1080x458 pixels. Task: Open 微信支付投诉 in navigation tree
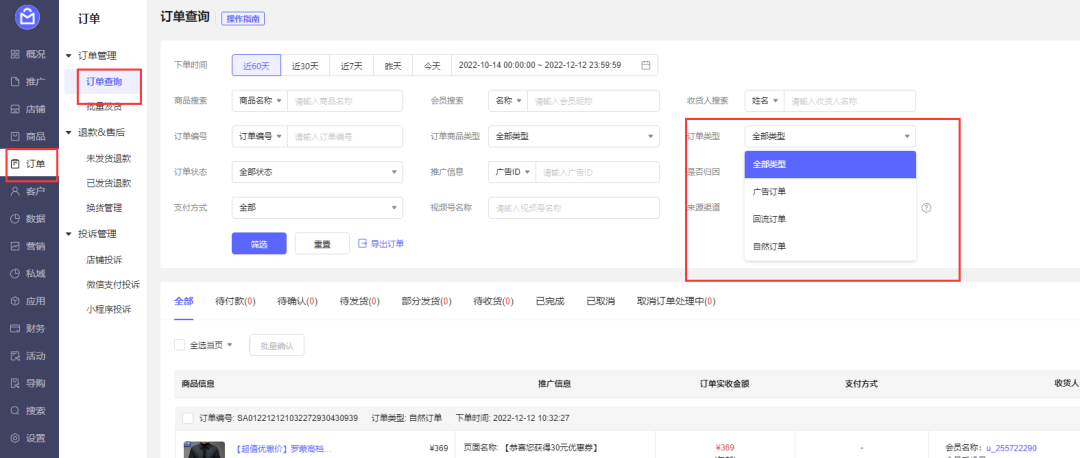pos(113,284)
